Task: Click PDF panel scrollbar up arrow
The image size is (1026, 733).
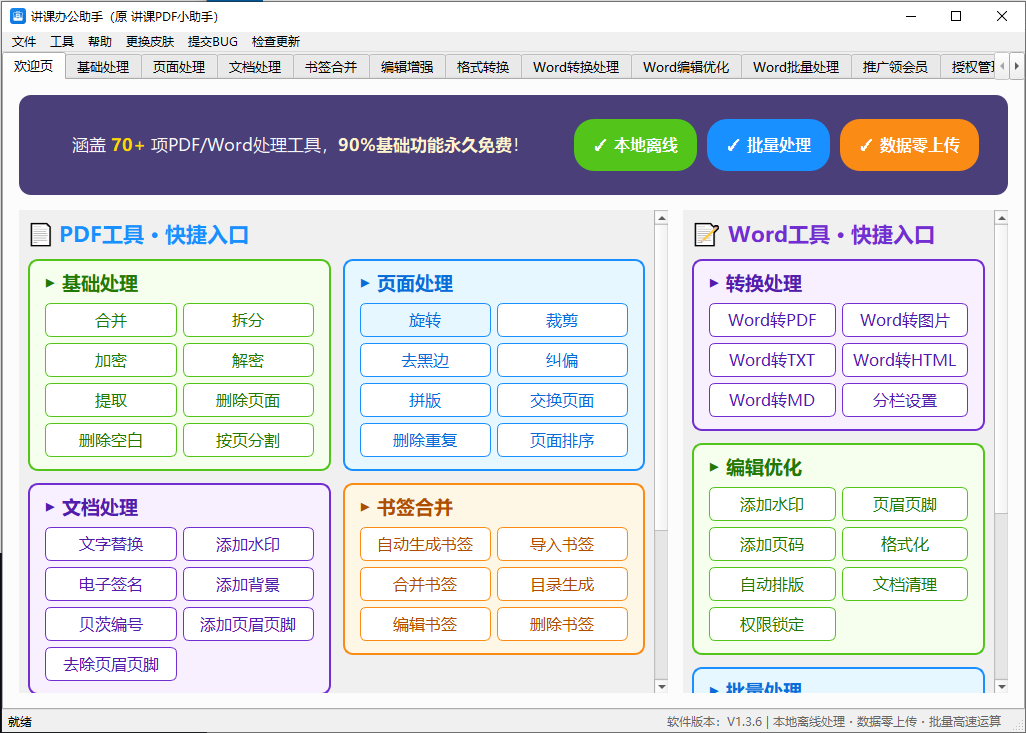Action: pyautogui.click(x=661, y=218)
